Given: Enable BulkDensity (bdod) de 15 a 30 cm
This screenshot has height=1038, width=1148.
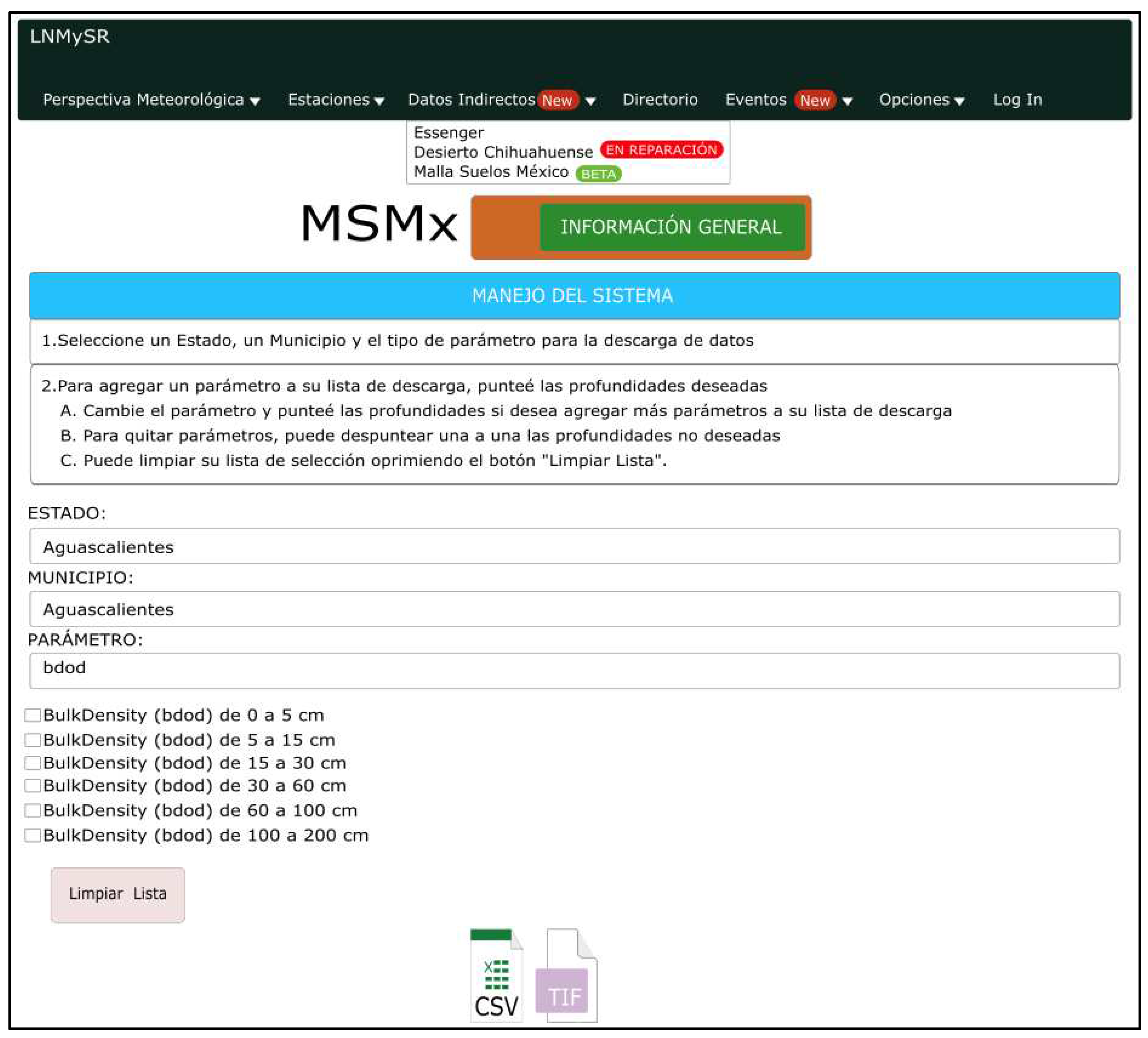Looking at the screenshot, I should [x=32, y=763].
